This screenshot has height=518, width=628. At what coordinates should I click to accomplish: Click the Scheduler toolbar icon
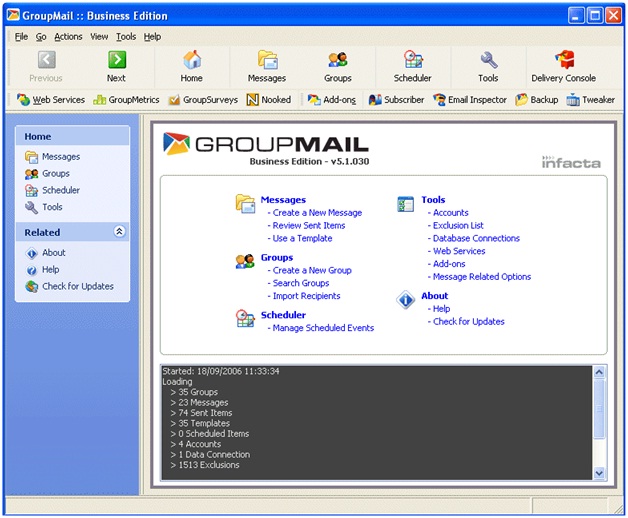tap(412, 66)
